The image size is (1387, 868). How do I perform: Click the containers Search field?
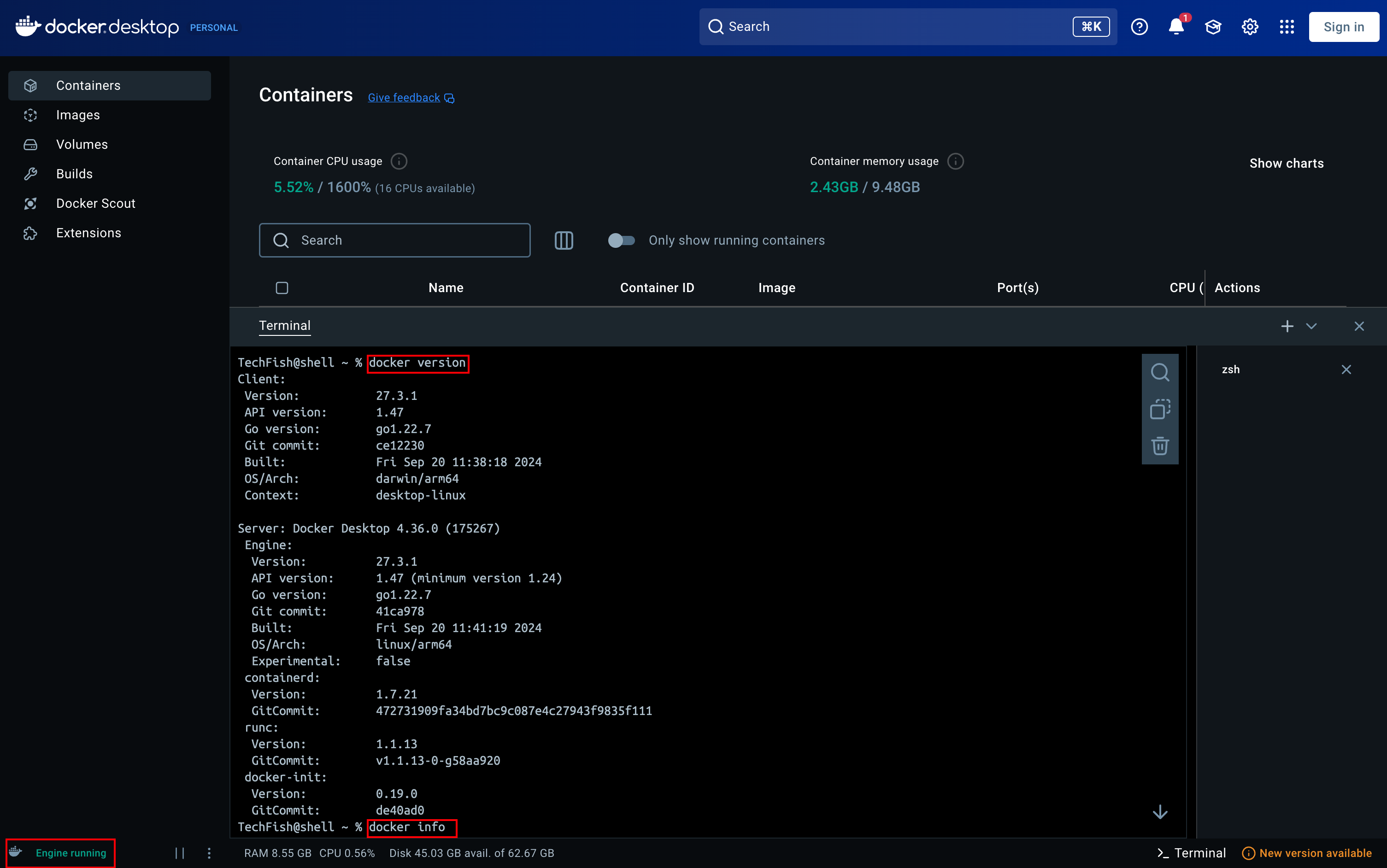(x=394, y=240)
